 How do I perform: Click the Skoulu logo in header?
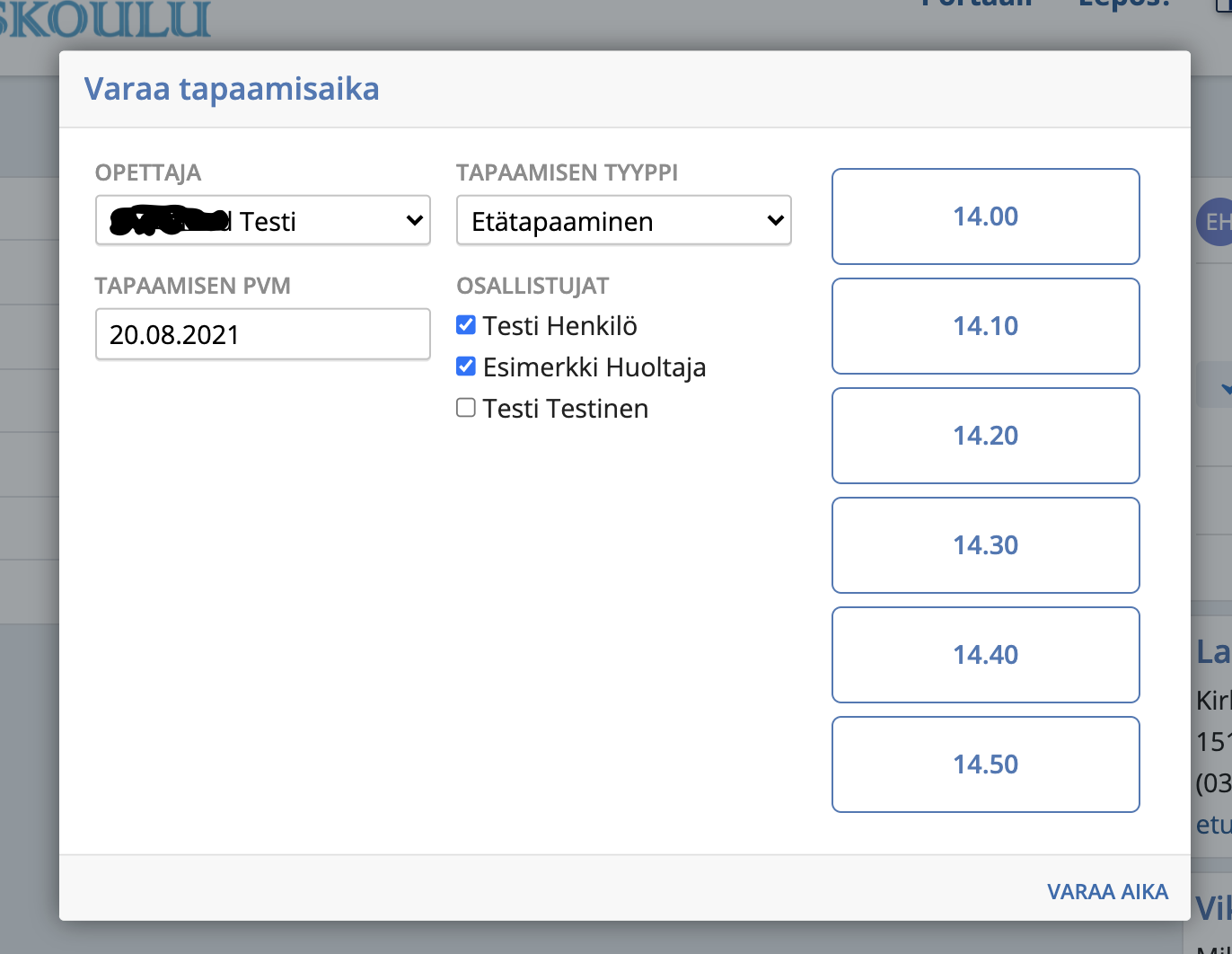pyautogui.click(x=105, y=20)
